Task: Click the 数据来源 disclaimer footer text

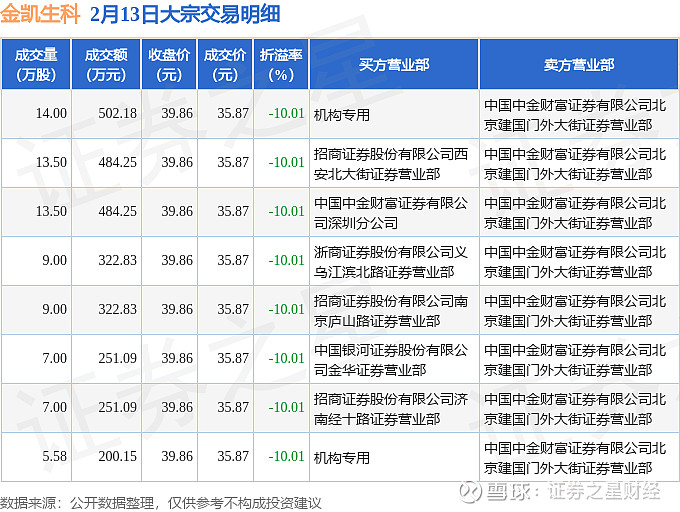Action: [x=161, y=503]
